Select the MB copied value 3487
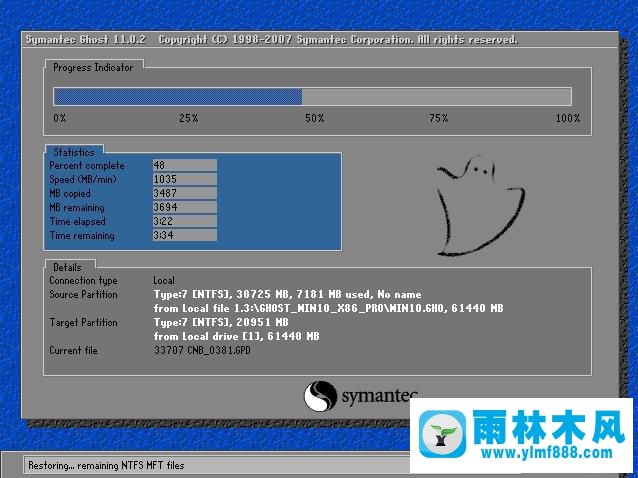638x478 pixels. click(185, 193)
